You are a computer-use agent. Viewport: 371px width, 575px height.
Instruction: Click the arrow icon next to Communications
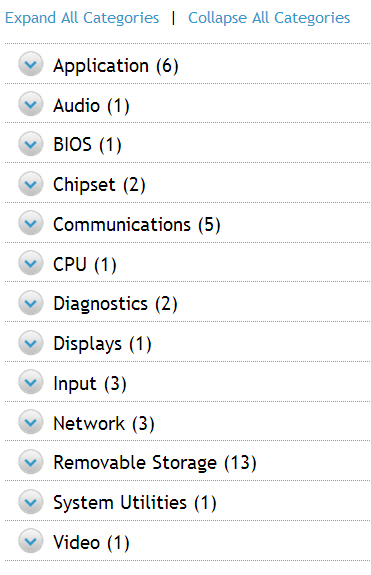(31, 223)
